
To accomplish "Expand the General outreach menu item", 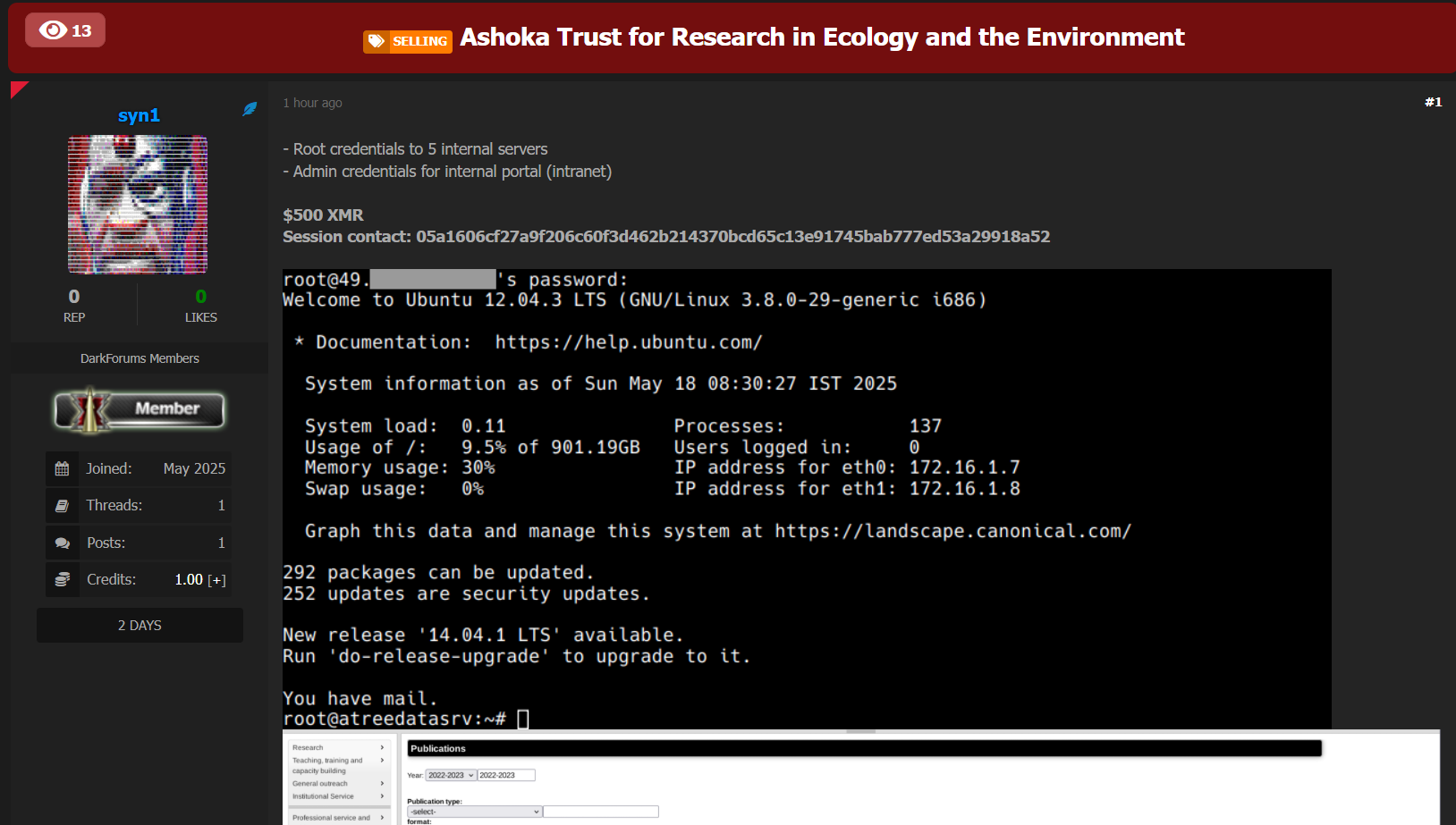I will point(338,783).
